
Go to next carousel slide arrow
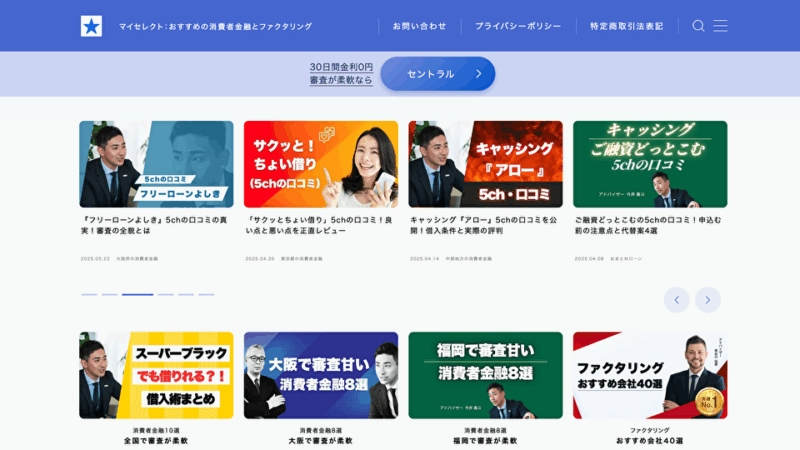(708, 300)
